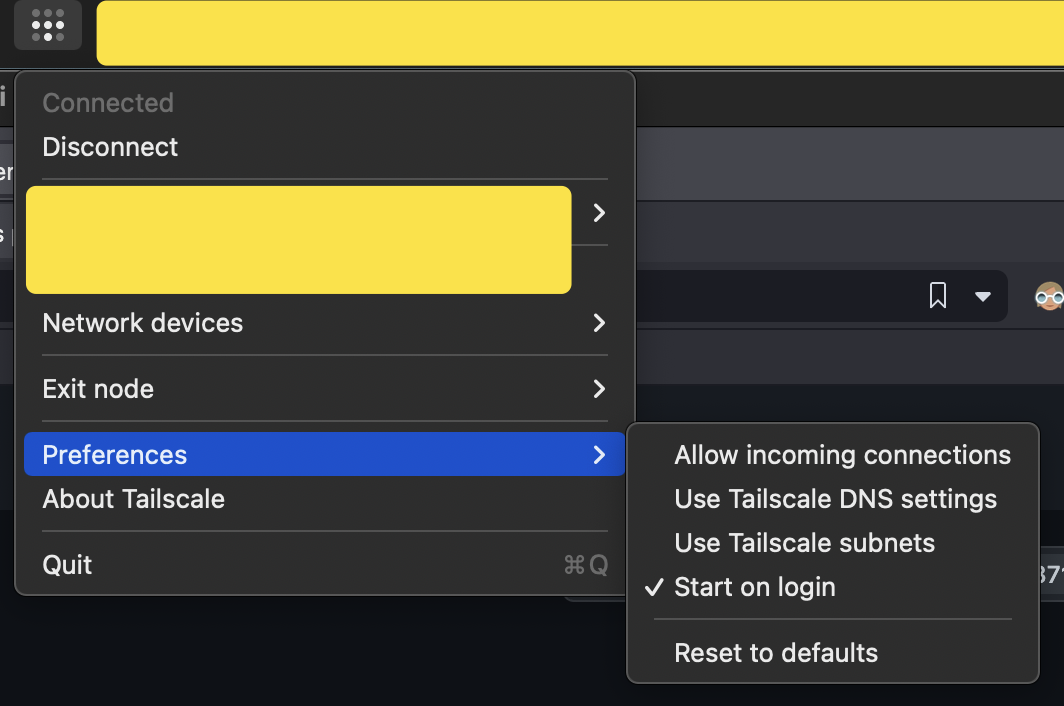Click the Tailscale dots menu bar icon
The image size is (1064, 706).
48,24
